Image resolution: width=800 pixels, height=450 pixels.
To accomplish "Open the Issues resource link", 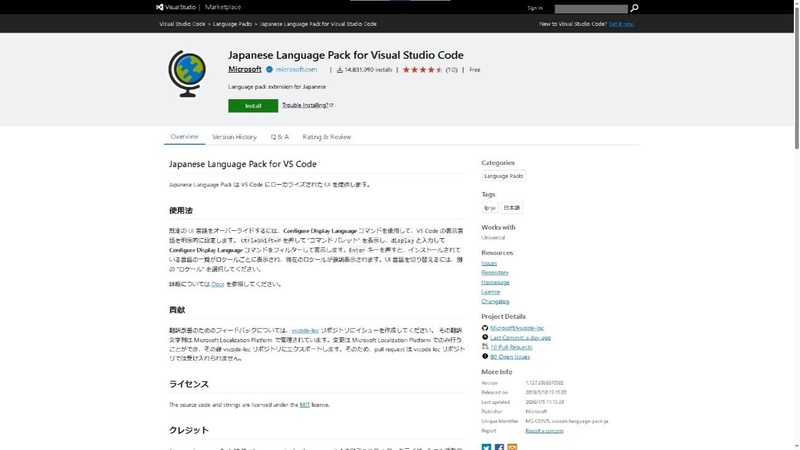I will [489, 263].
